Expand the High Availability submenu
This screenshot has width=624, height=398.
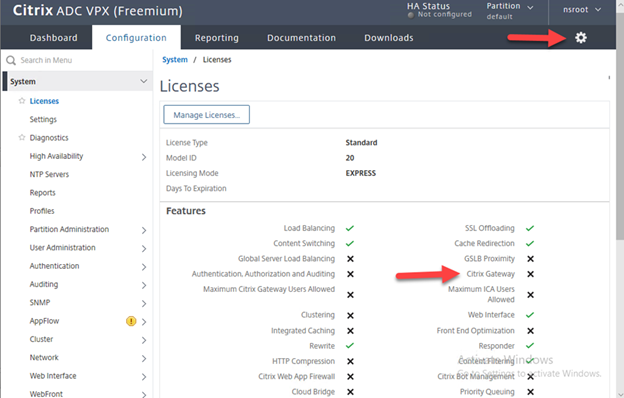tap(144, 157)
